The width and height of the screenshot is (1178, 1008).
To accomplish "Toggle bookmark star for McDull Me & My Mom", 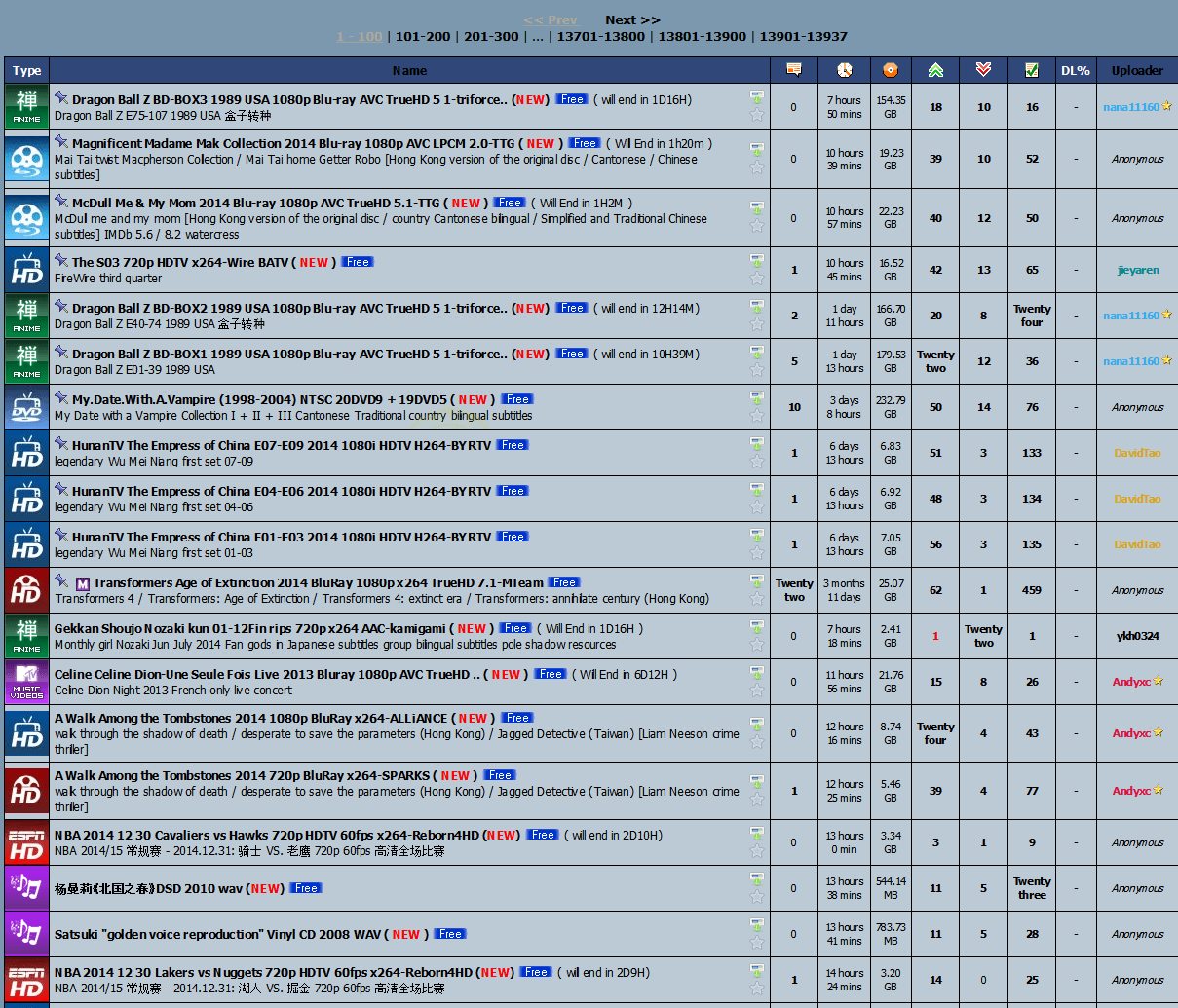I will click(756, 226).
